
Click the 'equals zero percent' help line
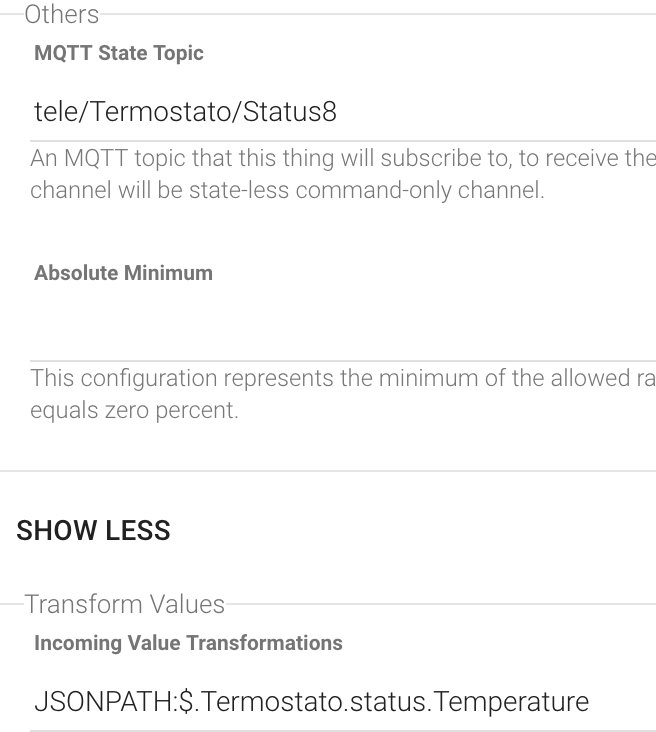(134, 410)
